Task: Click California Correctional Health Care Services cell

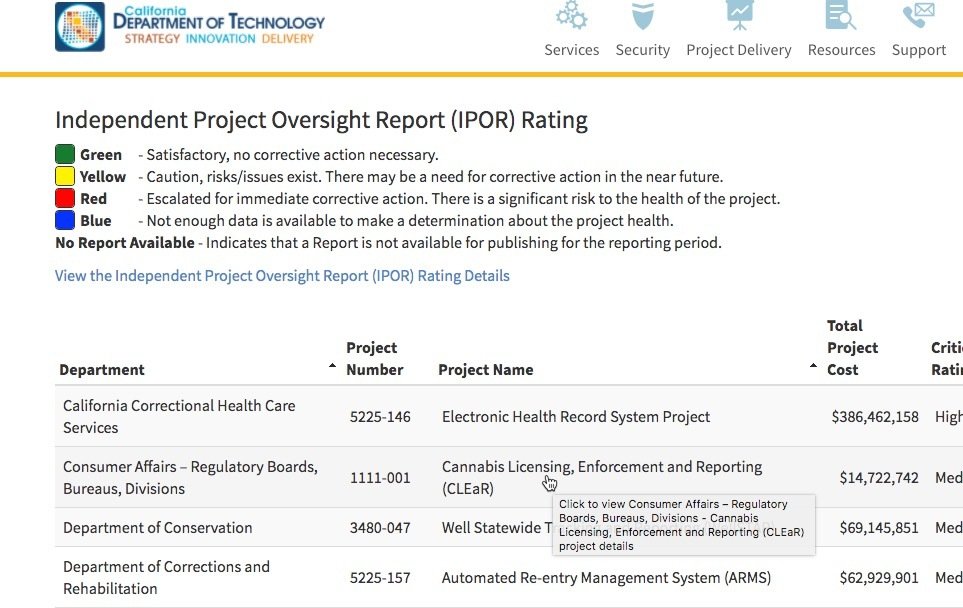Action: 179,416
